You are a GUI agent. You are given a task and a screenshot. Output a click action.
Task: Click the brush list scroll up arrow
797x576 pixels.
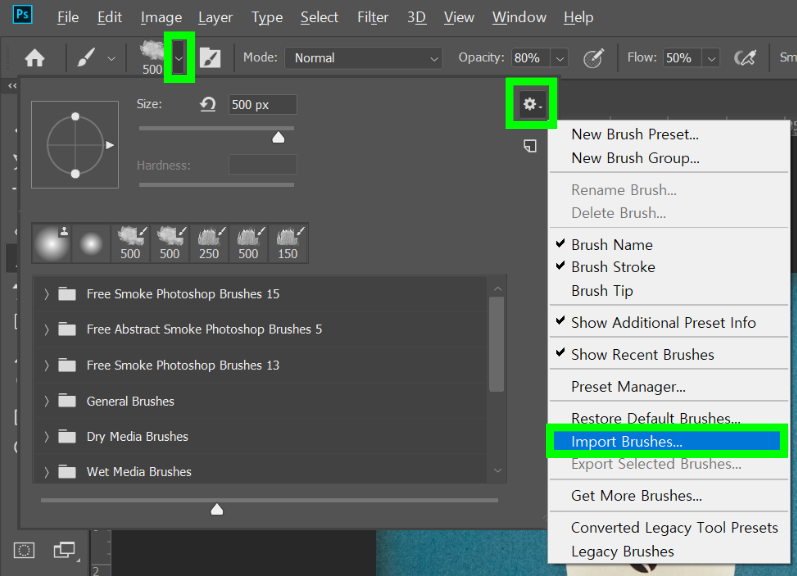click(x=497, y=288)
